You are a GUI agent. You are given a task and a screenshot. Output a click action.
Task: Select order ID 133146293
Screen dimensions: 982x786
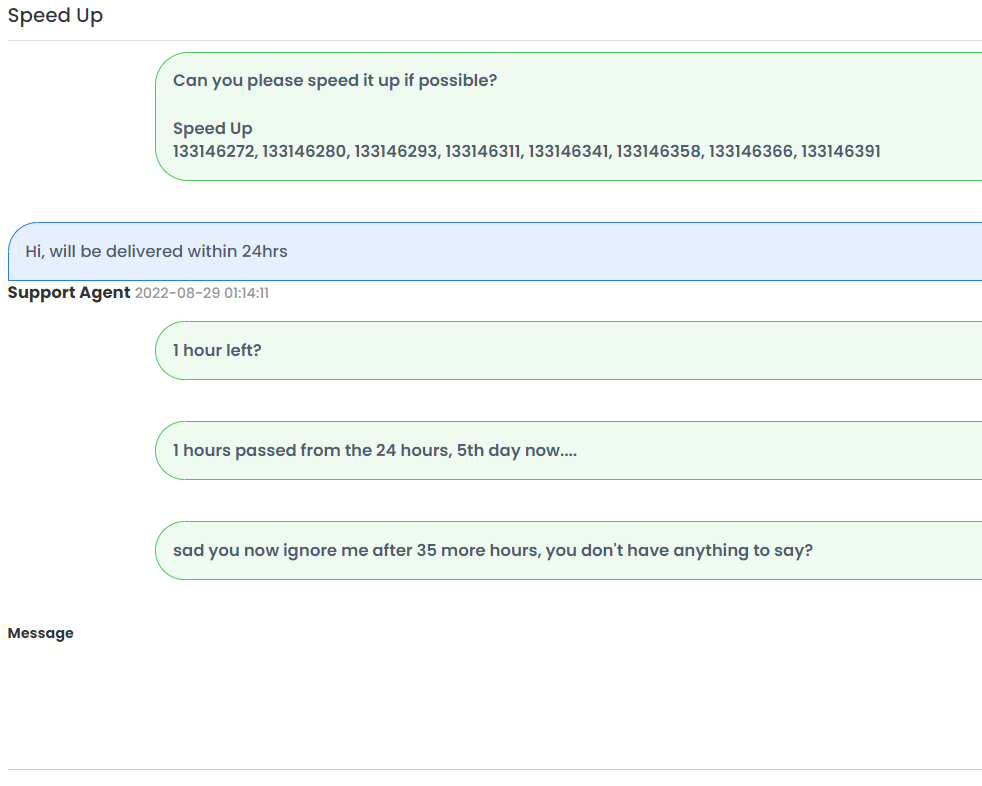click(397, 152)
